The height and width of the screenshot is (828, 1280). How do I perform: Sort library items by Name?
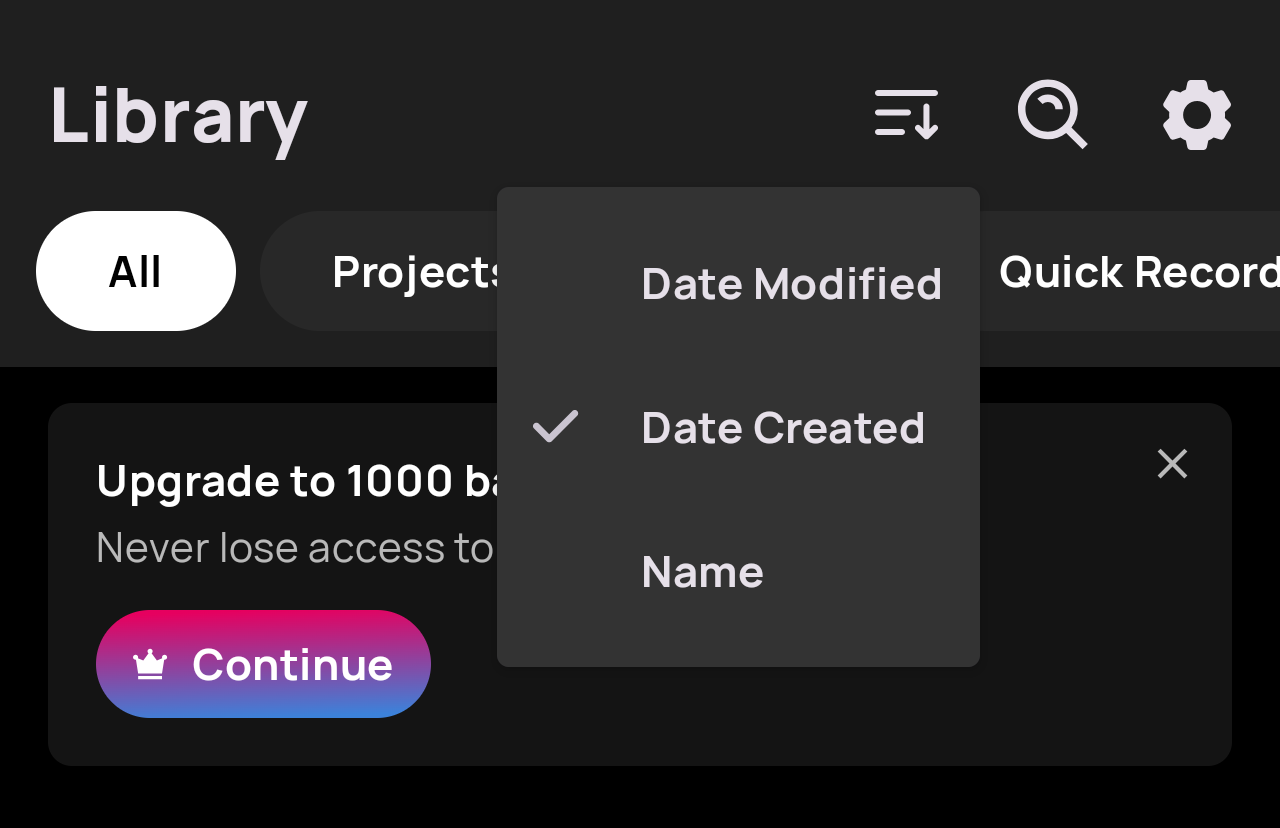coord(702,572)
